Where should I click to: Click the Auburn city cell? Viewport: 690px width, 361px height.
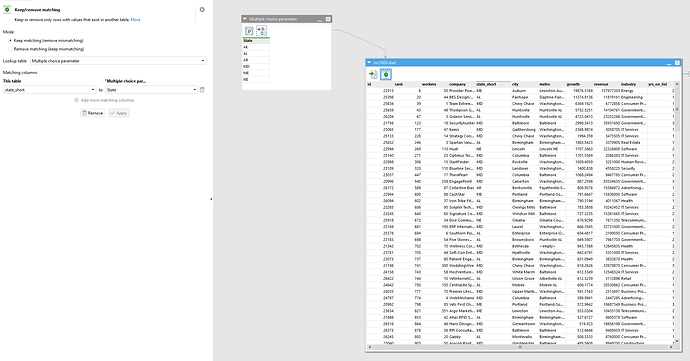[525, 91]
